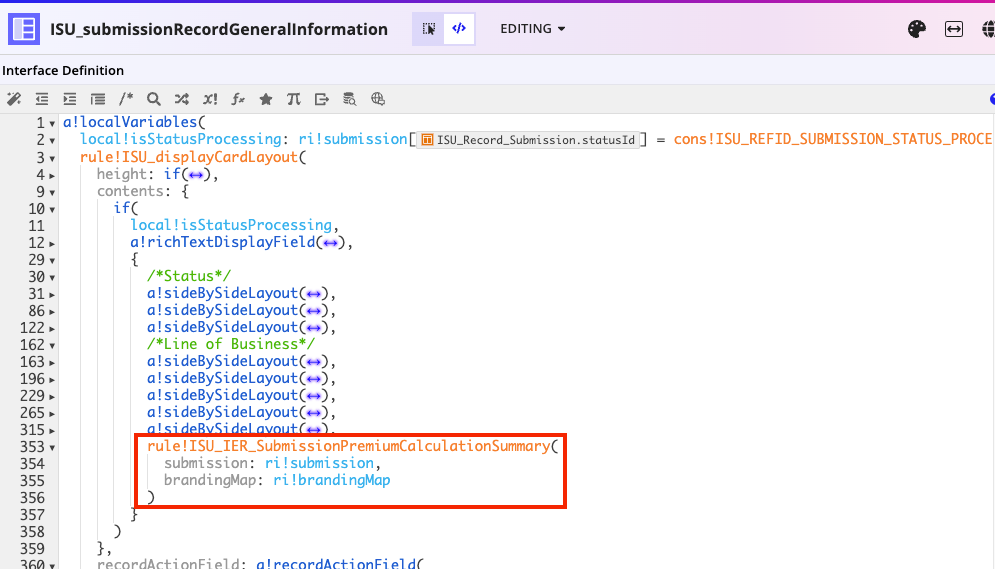Viewport: 995px width, 569px height.
Task: Open the color palette theme icon
Action: [x=917, y=29]
